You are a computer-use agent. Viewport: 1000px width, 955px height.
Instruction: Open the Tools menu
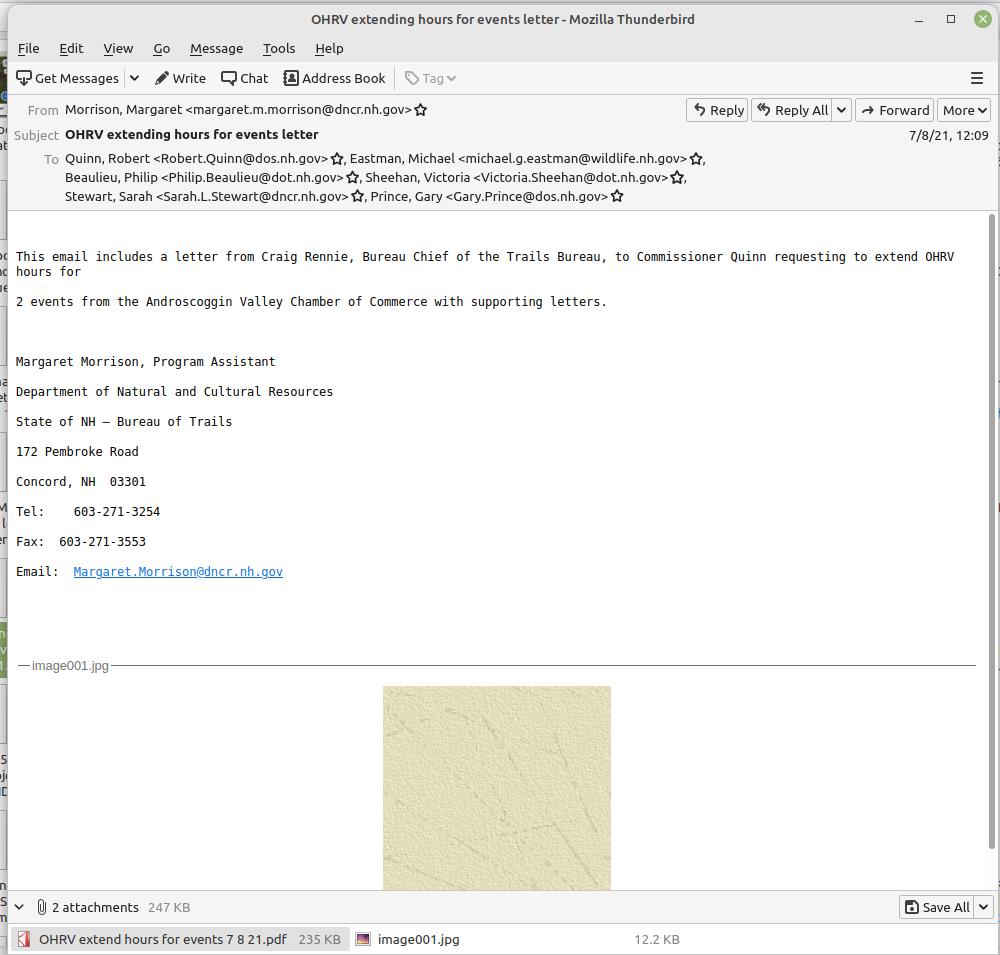pos(279,48)
